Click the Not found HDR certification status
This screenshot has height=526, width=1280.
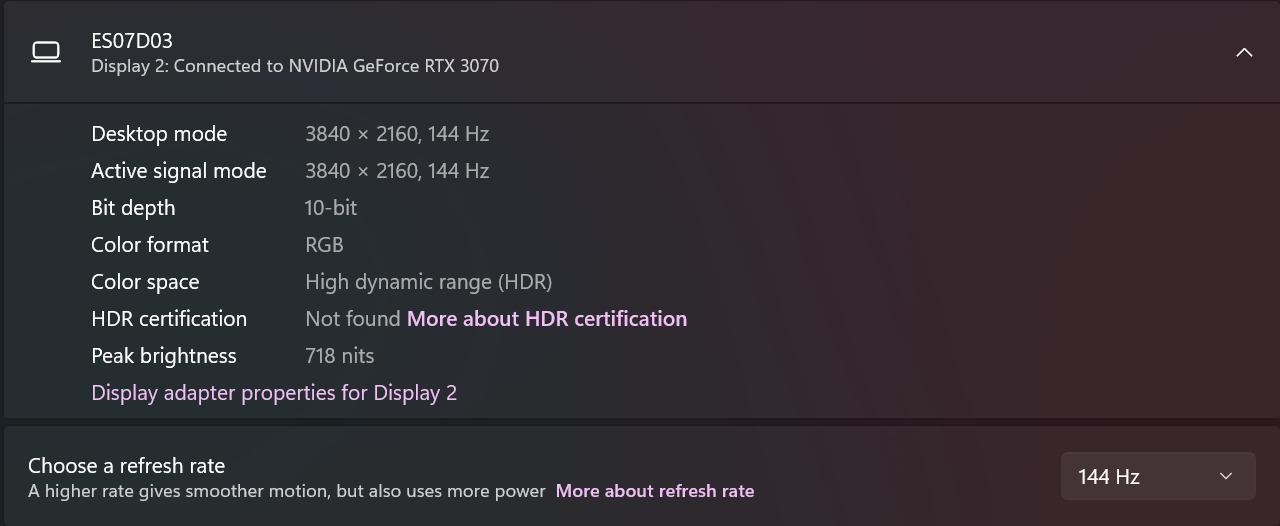pos(352,319)
